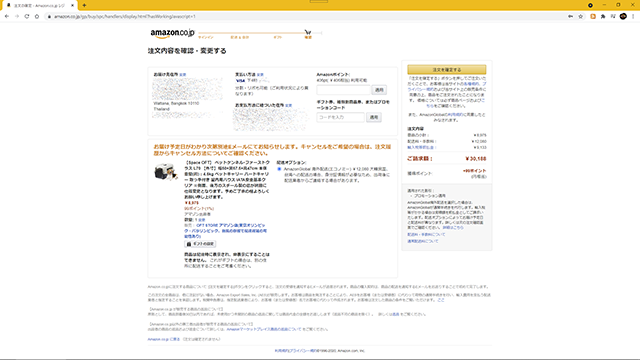Change item quantity via 変更 link

click(202, 220)
